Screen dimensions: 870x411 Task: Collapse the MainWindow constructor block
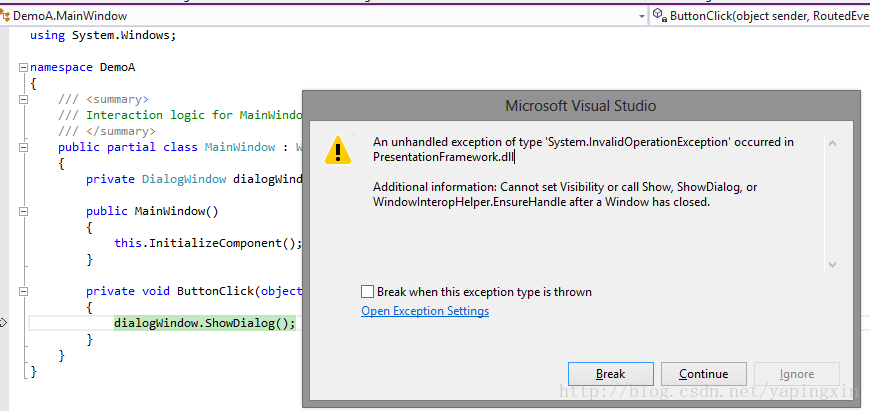(x=23, y=211)
